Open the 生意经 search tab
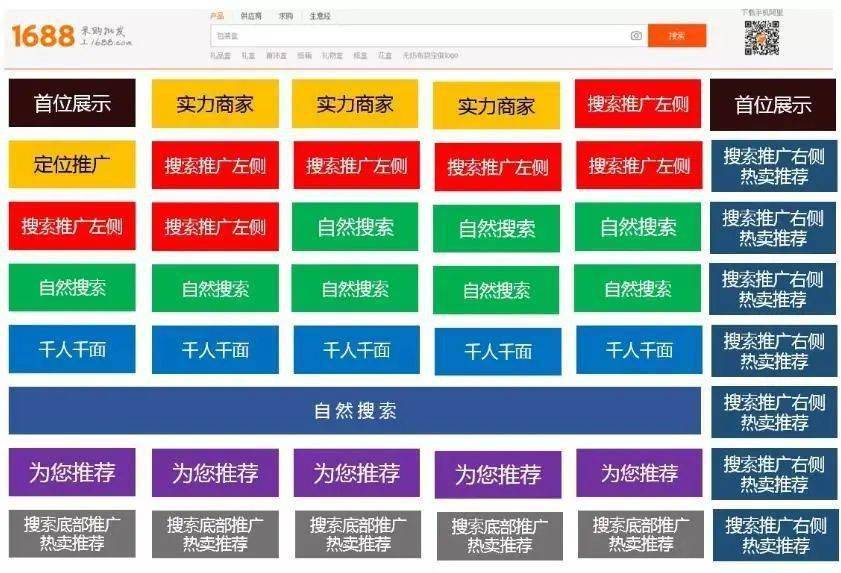 [x=320, y=16]
